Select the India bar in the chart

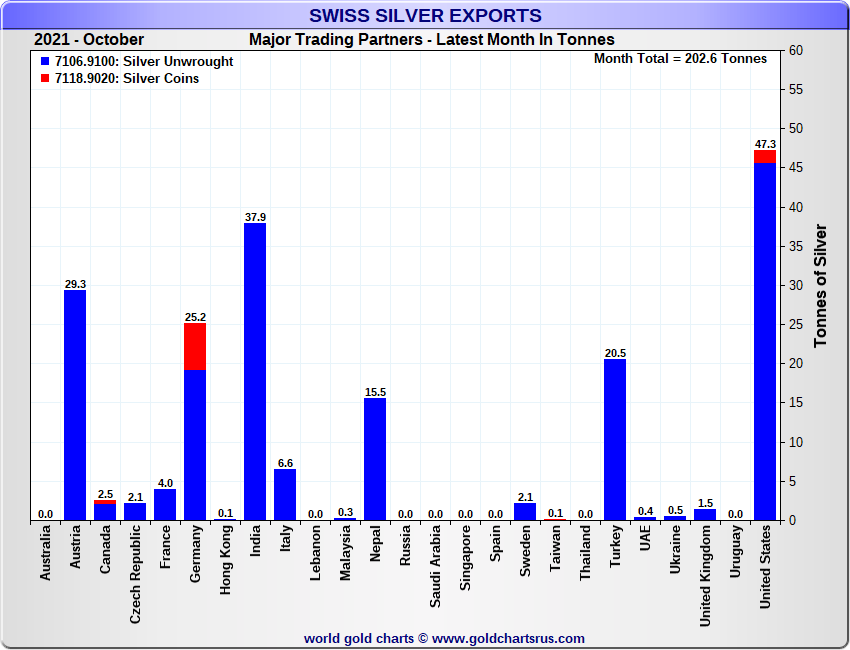coord(255,370)
